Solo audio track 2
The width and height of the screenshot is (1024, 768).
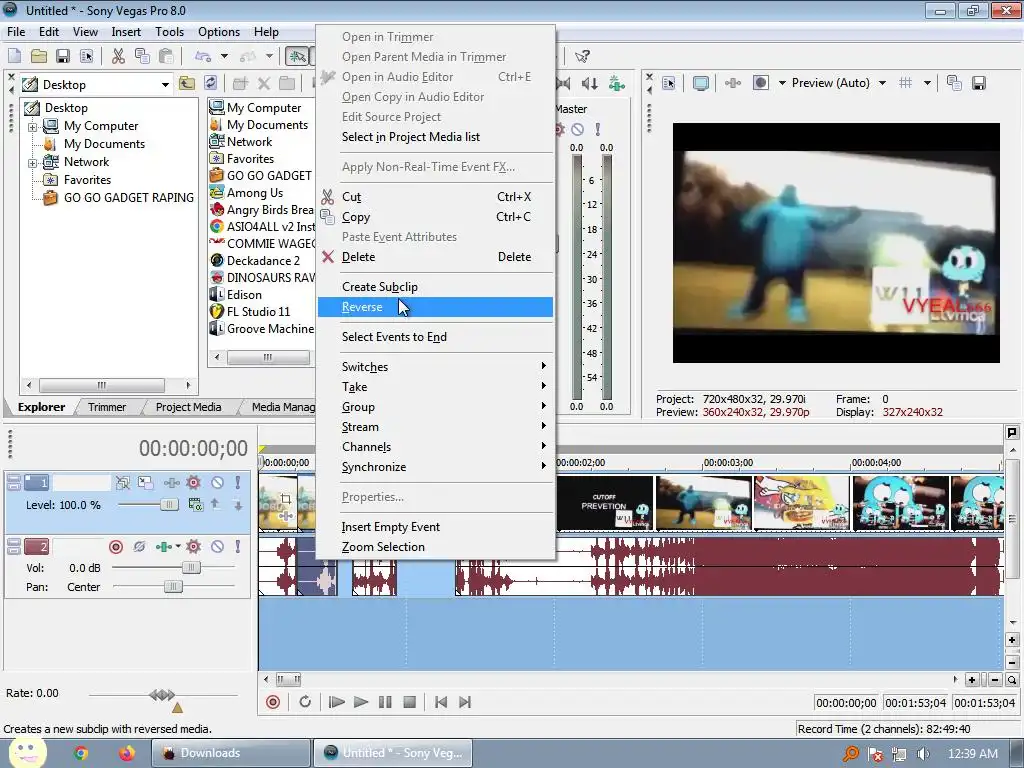click(237, 547)
